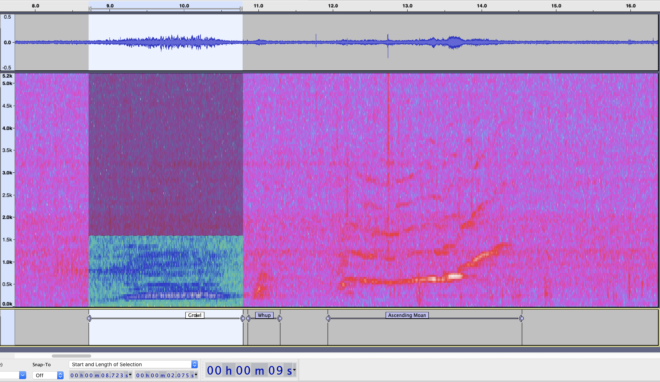The image size is (660, 382).
Task: Select the Ascending Moan label
Action: (407, 315)
